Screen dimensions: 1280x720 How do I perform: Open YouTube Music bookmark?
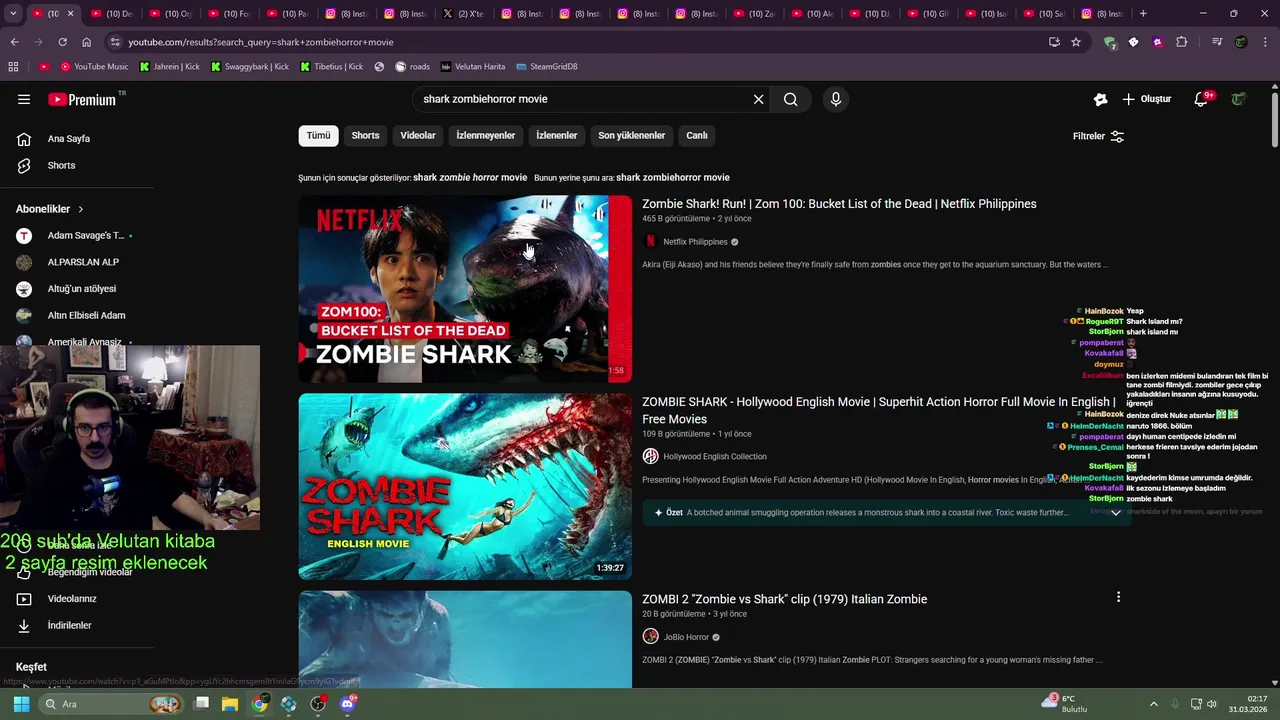[94, 67]
